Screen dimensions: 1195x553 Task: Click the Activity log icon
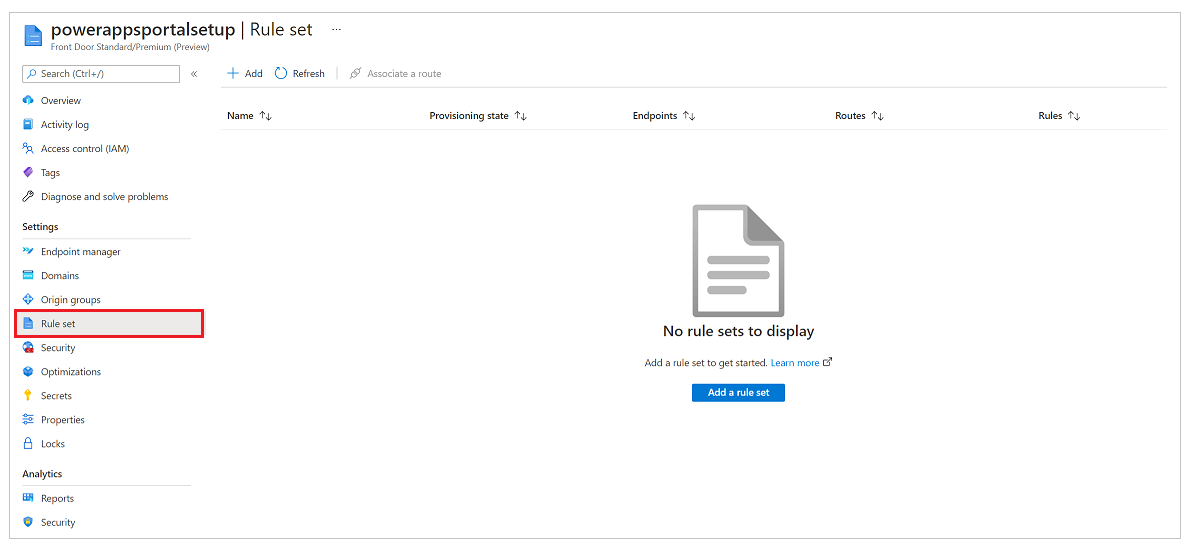[28, 124]
